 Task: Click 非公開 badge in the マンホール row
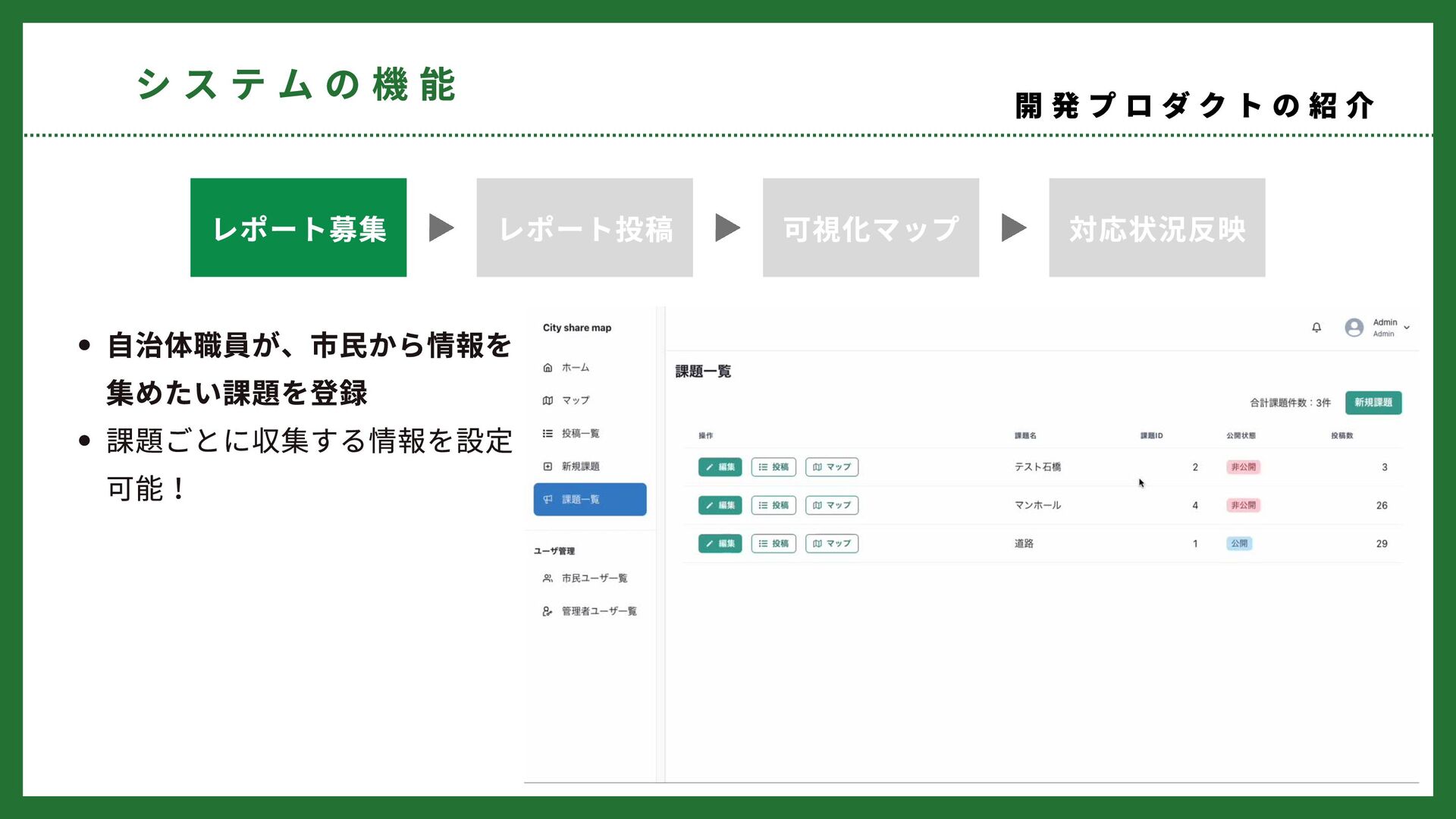pyautogui.click(x=1243, y=505)
